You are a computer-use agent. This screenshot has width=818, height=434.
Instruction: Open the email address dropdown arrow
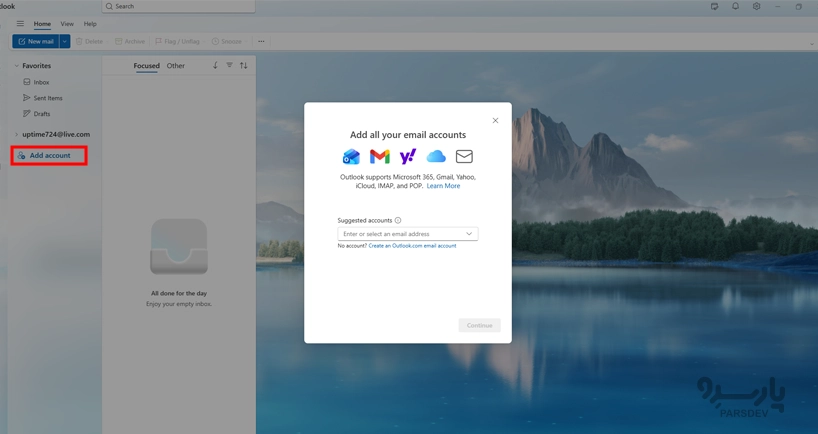click(x=468, y=234)
